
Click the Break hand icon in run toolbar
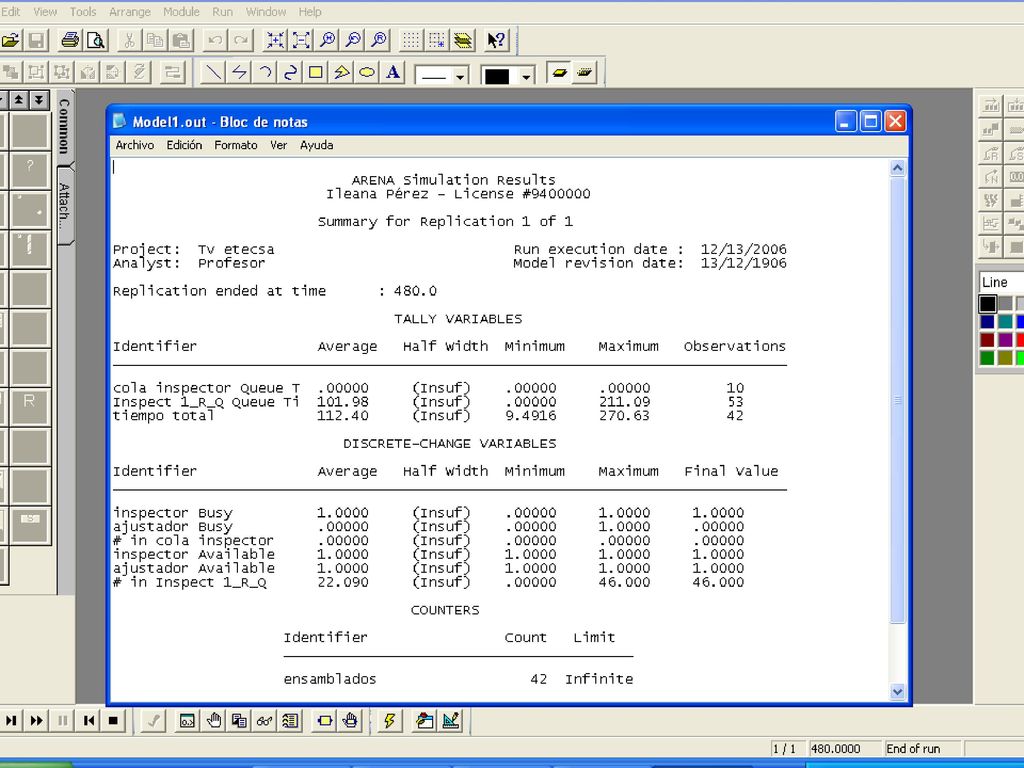(214, 721)
